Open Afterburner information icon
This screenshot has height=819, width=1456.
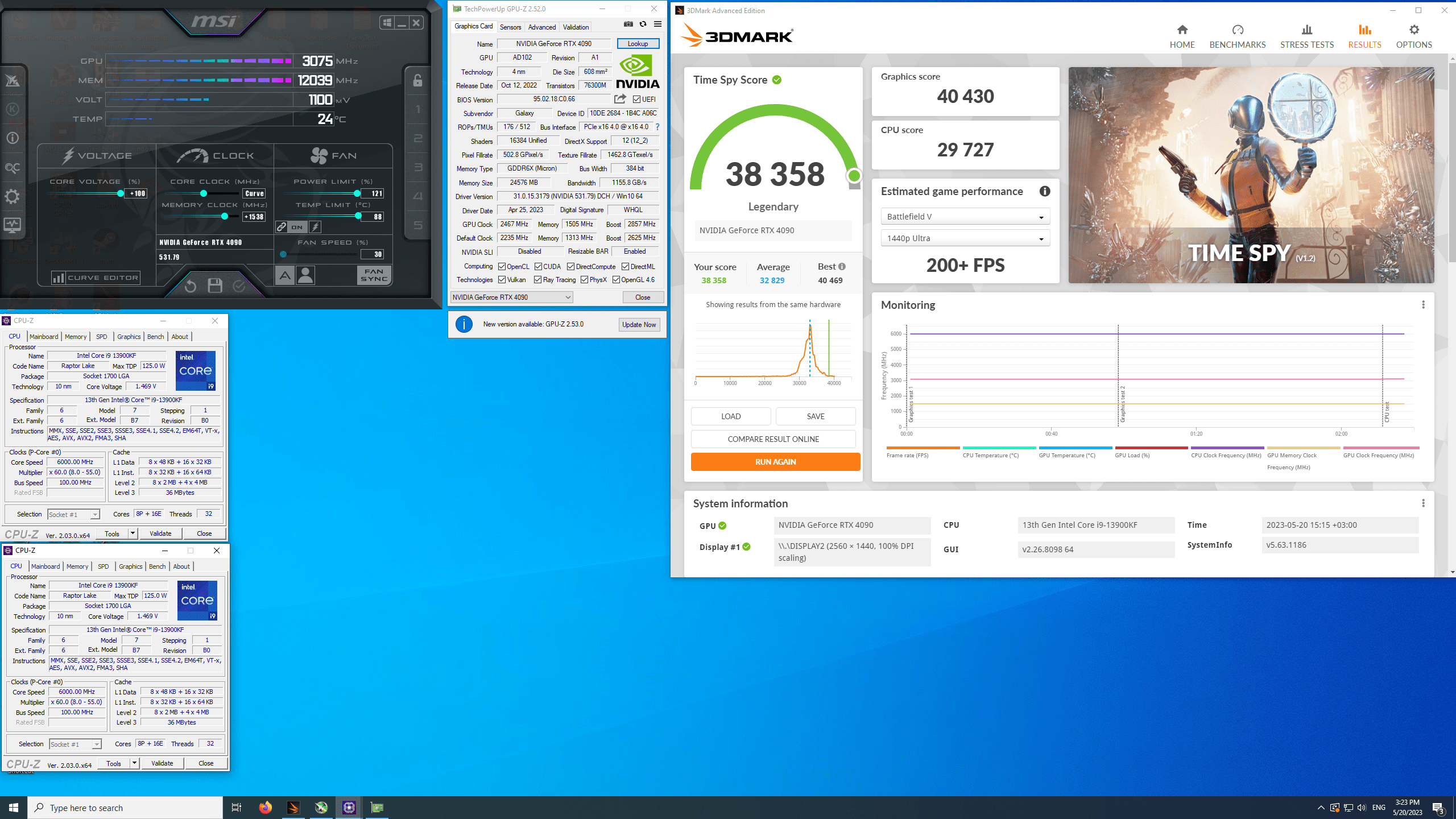12,138
